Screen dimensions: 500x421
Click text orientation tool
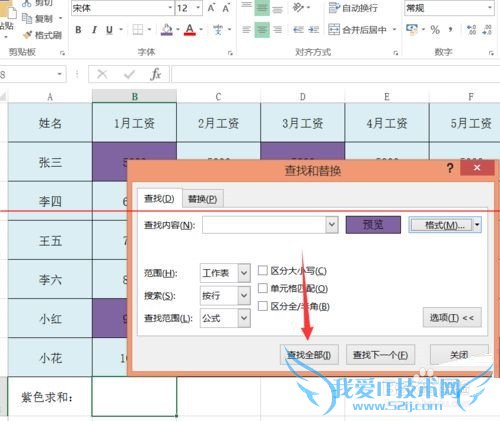coord(298,7)
